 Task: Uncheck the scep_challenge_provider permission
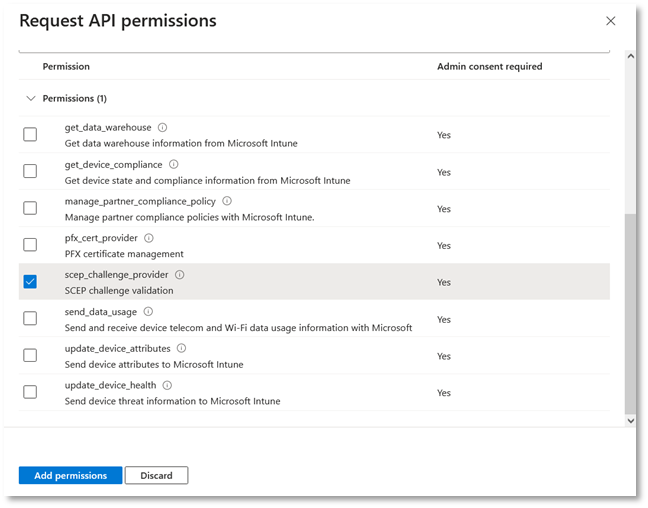pos(30,282)
